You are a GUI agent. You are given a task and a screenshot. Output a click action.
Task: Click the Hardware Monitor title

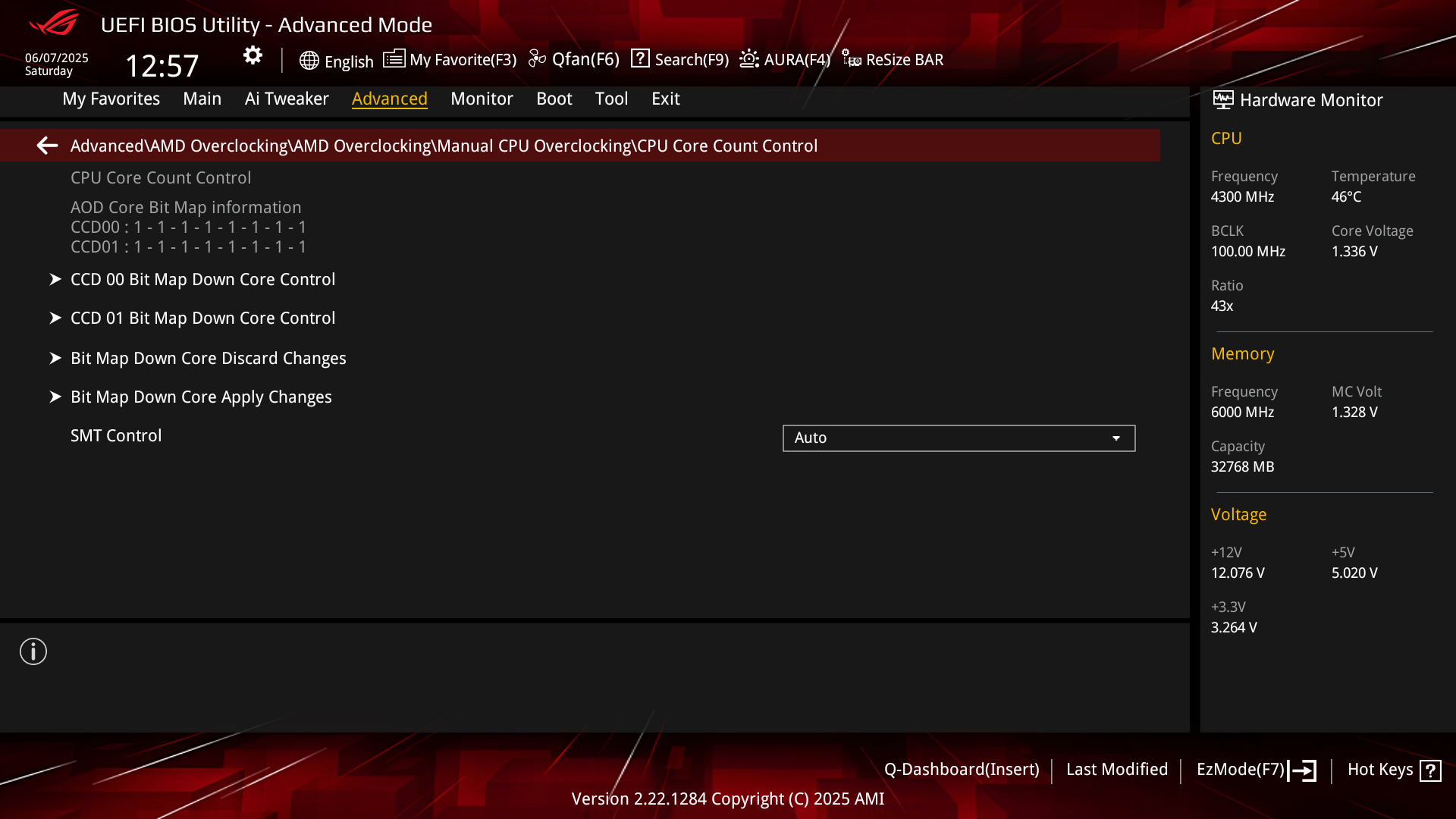click(1311, 100)
